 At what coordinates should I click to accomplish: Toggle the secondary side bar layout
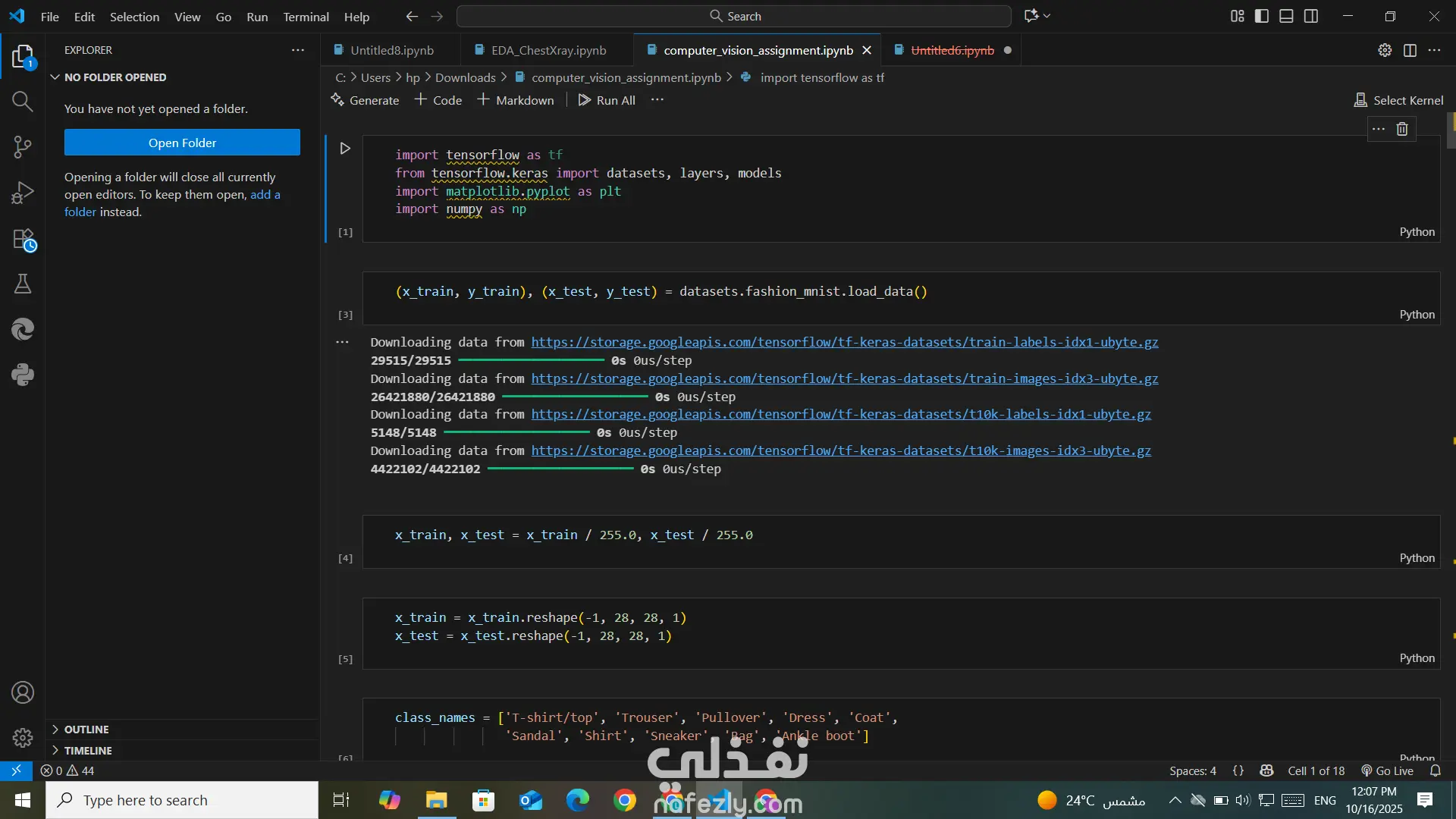(x=1311, y=16)
